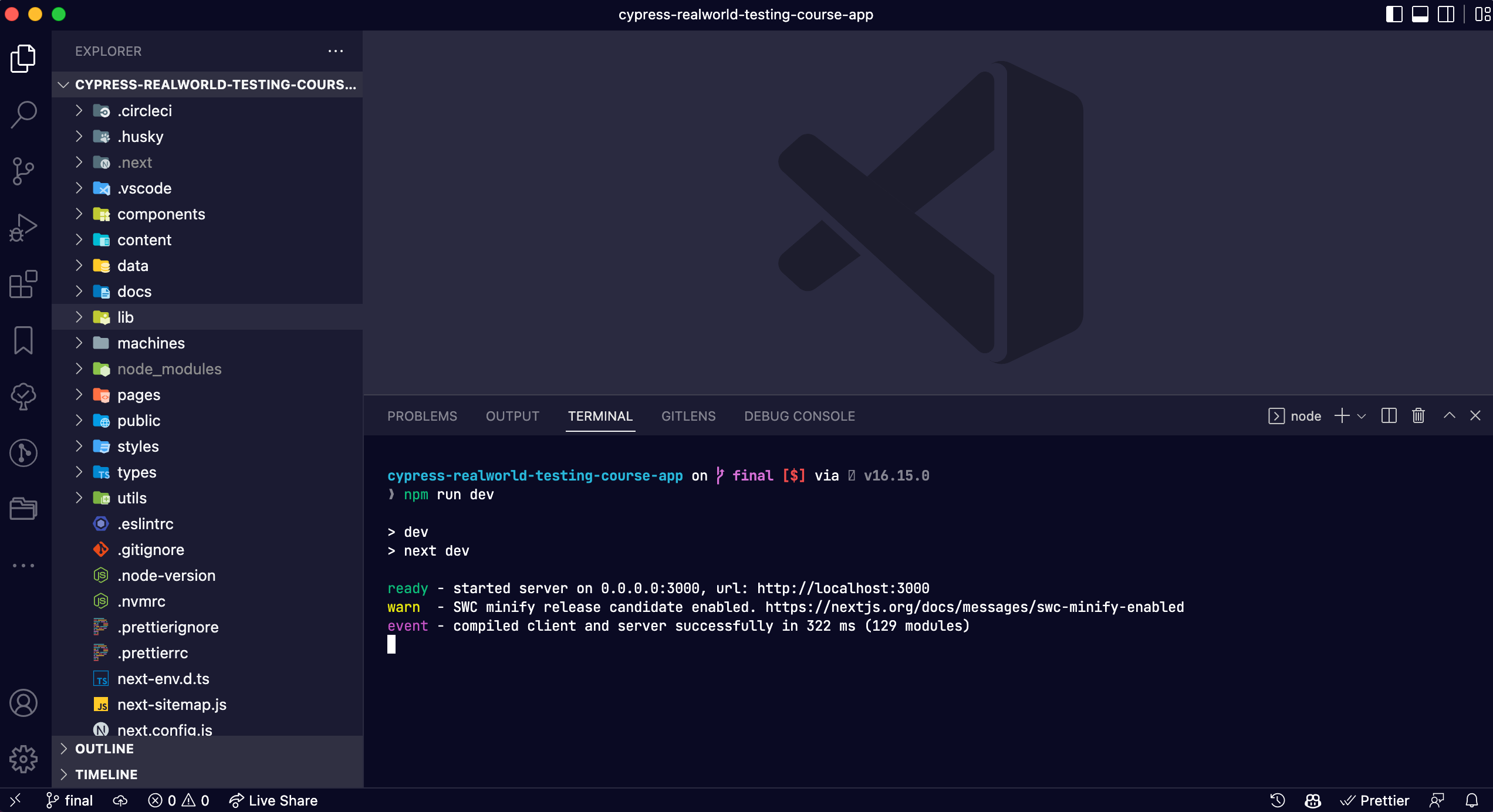Screen dimensions: 1493x812
Task: Switch to the PROBLEMS tab
Action: pos(422,416)
